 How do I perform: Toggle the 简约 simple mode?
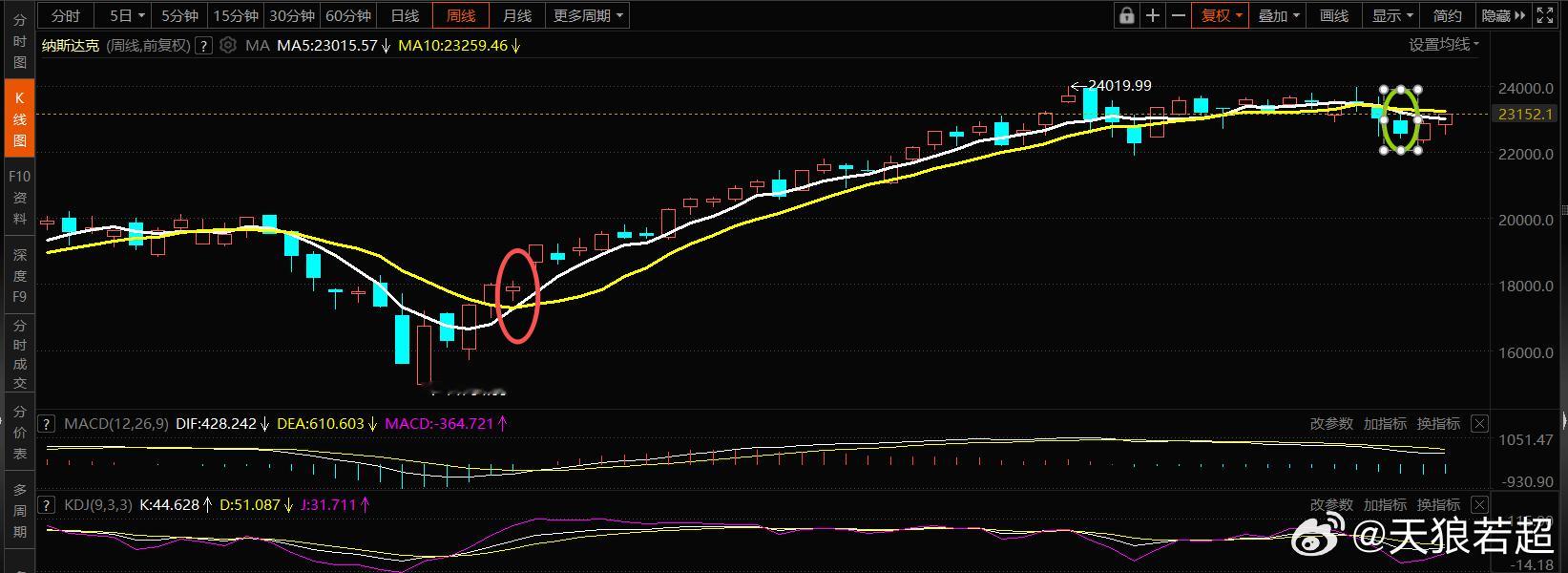click(x=1448, y=15)
